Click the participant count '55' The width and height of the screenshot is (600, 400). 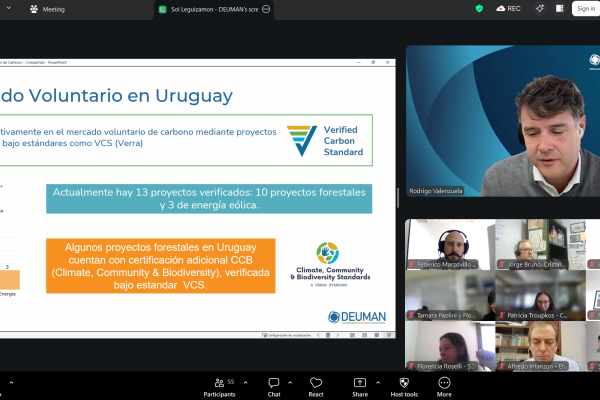pyautogui.click(x=231, y=382)
